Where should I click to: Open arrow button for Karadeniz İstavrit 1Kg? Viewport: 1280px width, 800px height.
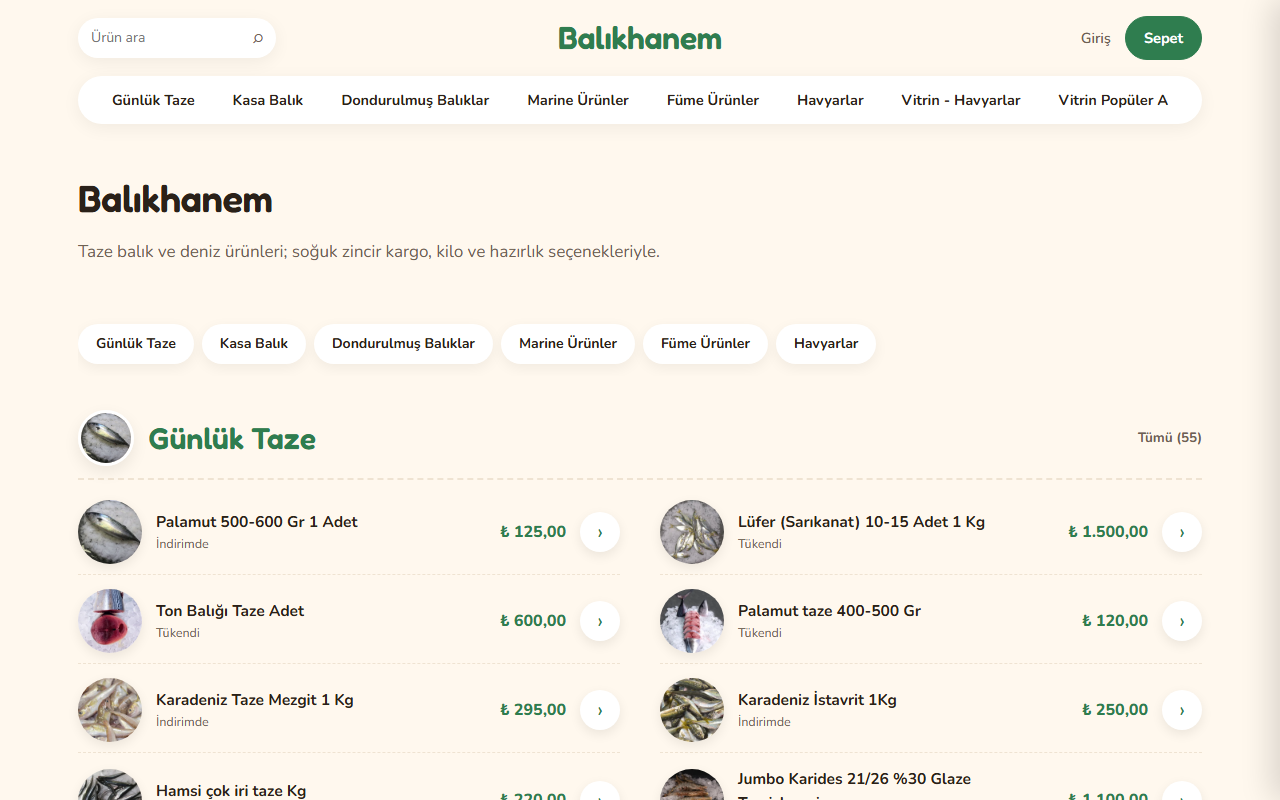pyautogui.click(x=1182, y=710)
